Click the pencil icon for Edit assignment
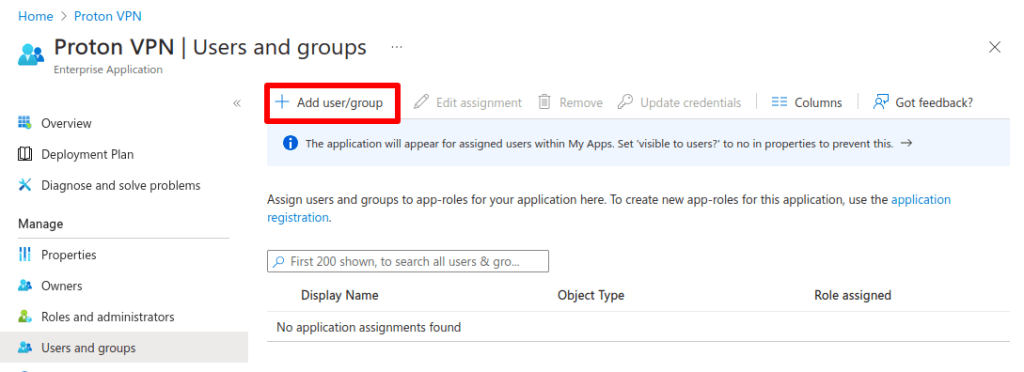The height and width of the screenshot is (372, 1024). 421,102
